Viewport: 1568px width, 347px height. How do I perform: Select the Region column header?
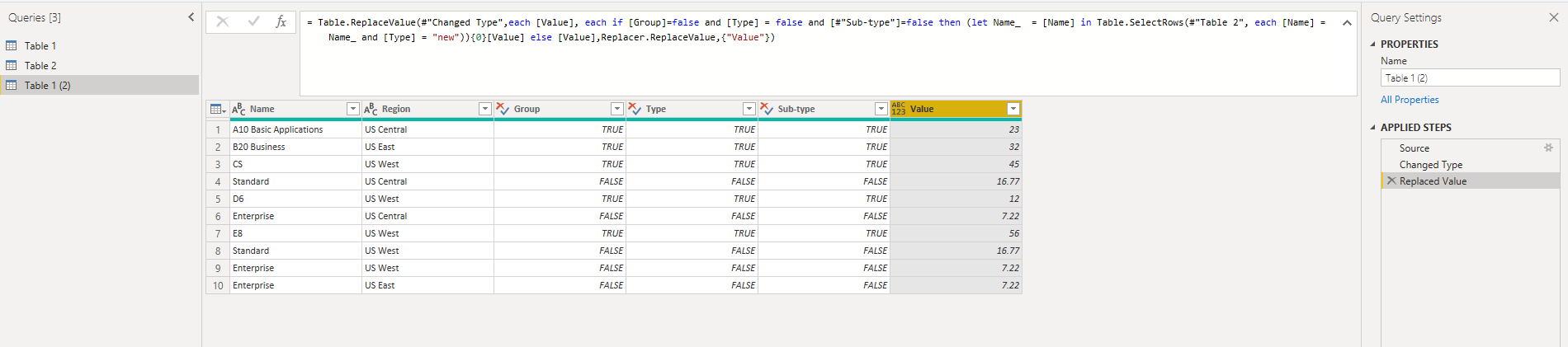tap(427, 109)
